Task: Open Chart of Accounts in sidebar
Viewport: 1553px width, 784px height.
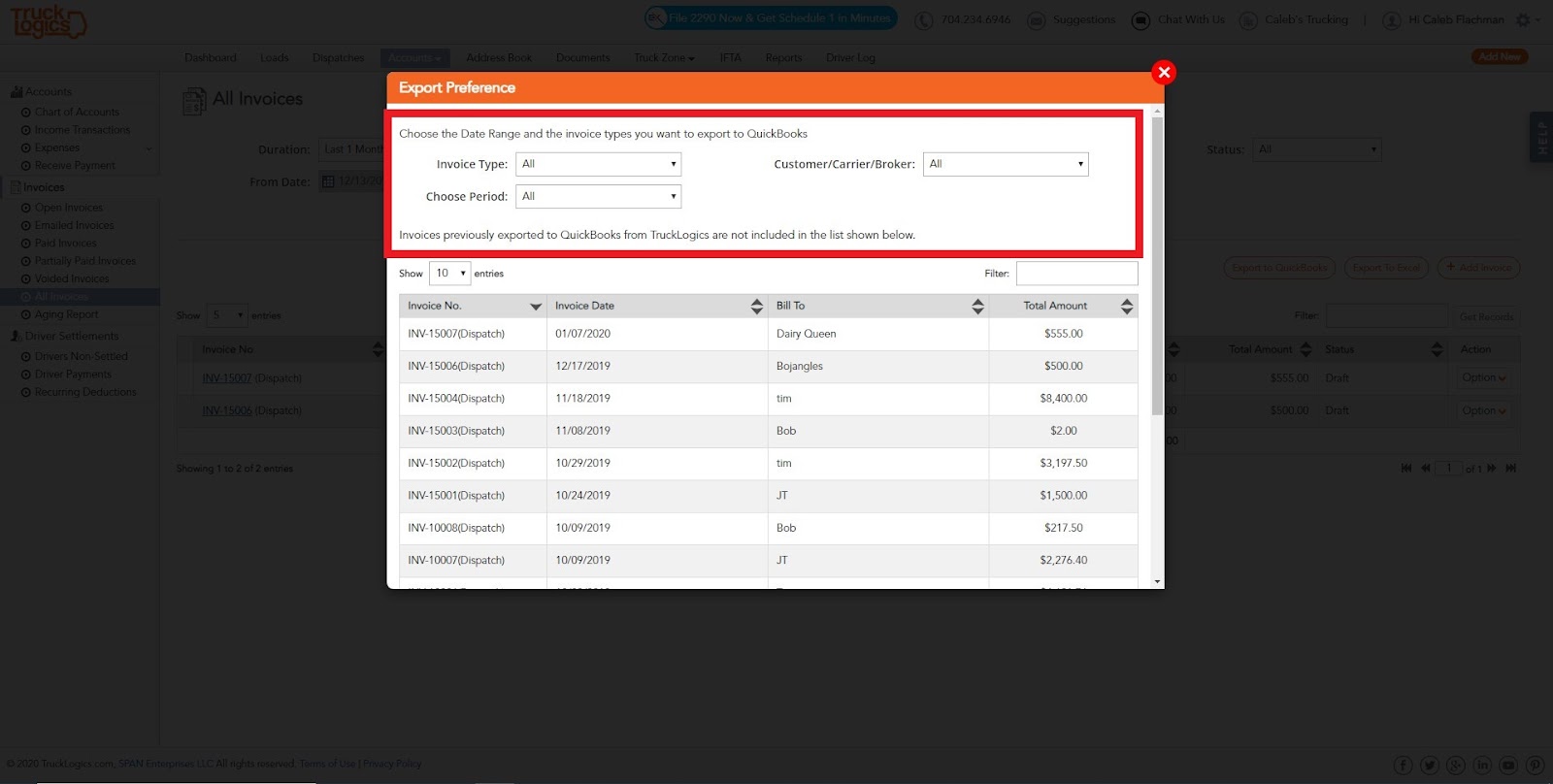Action: (x=77, y=113)
